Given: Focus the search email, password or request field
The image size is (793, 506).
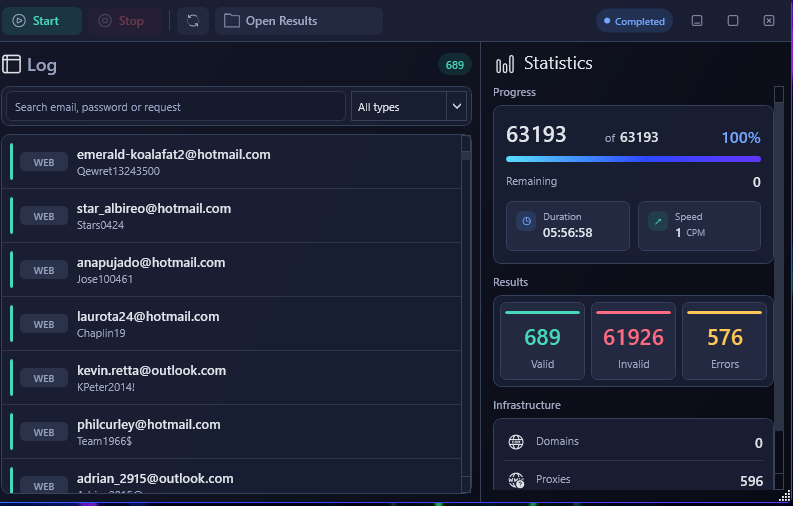Looking at the screenshot, I should 175,107.
